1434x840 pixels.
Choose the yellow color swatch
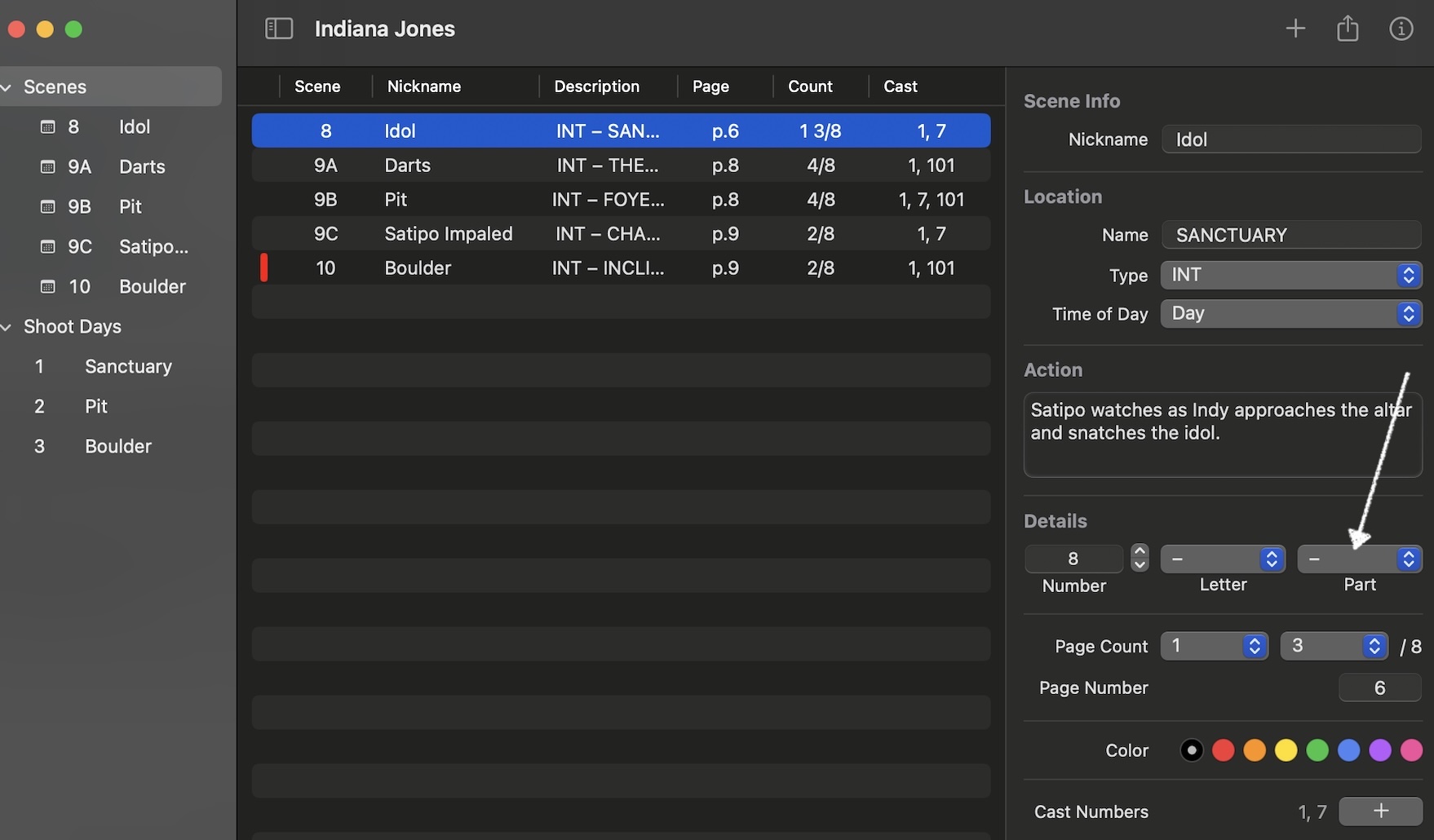coord(1286,750)
